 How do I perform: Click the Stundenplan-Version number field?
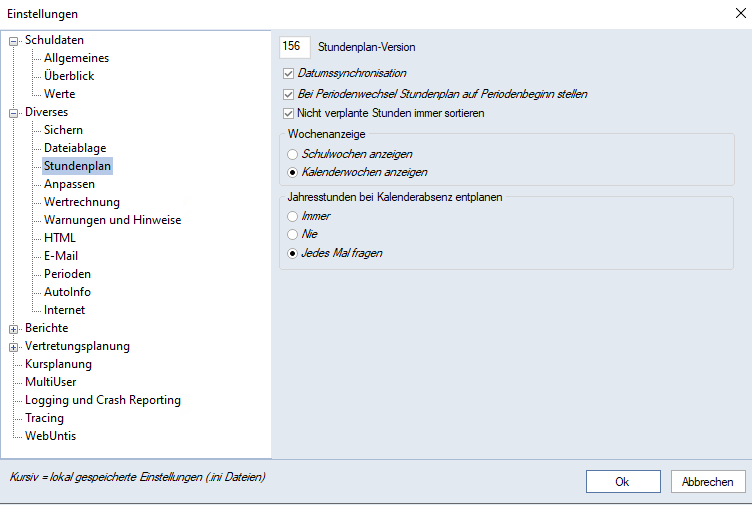click(x=294, y=47)
